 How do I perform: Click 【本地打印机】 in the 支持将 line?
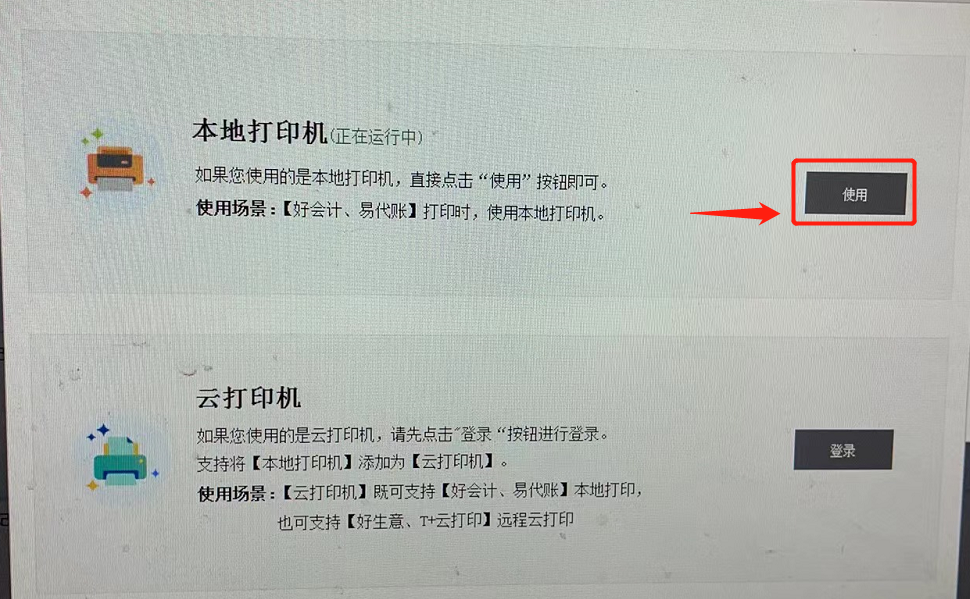point(302,463)
